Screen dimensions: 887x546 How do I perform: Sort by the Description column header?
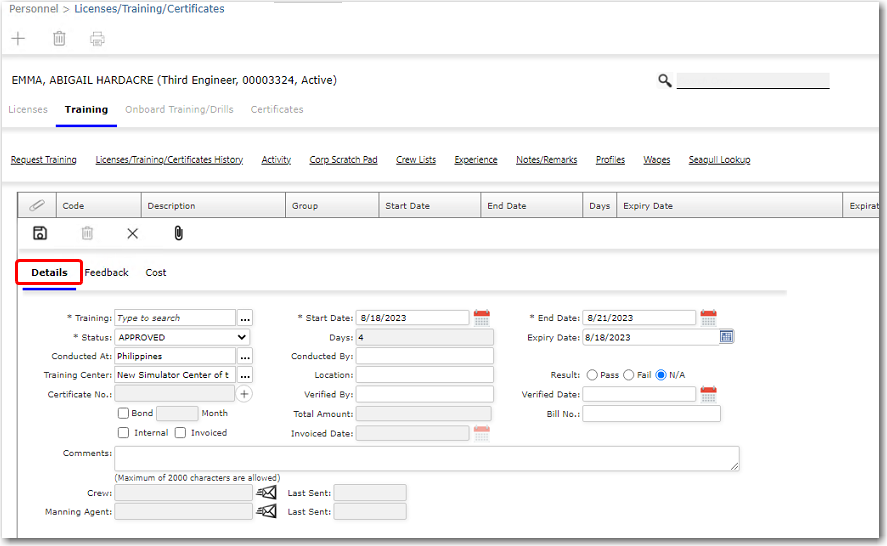click(213, 205)
